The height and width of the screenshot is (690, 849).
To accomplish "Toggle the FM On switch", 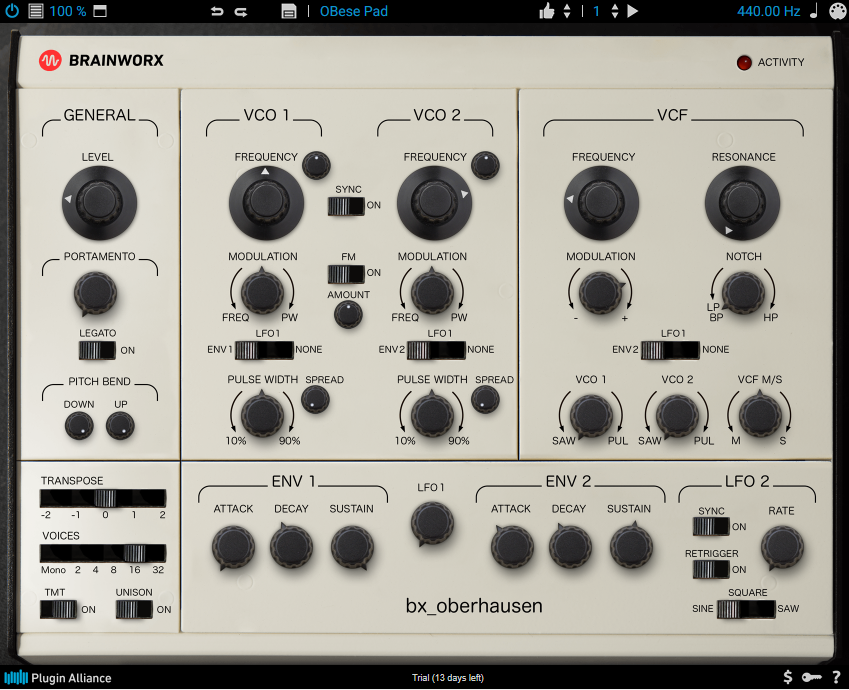I will (x=346, y=274).
